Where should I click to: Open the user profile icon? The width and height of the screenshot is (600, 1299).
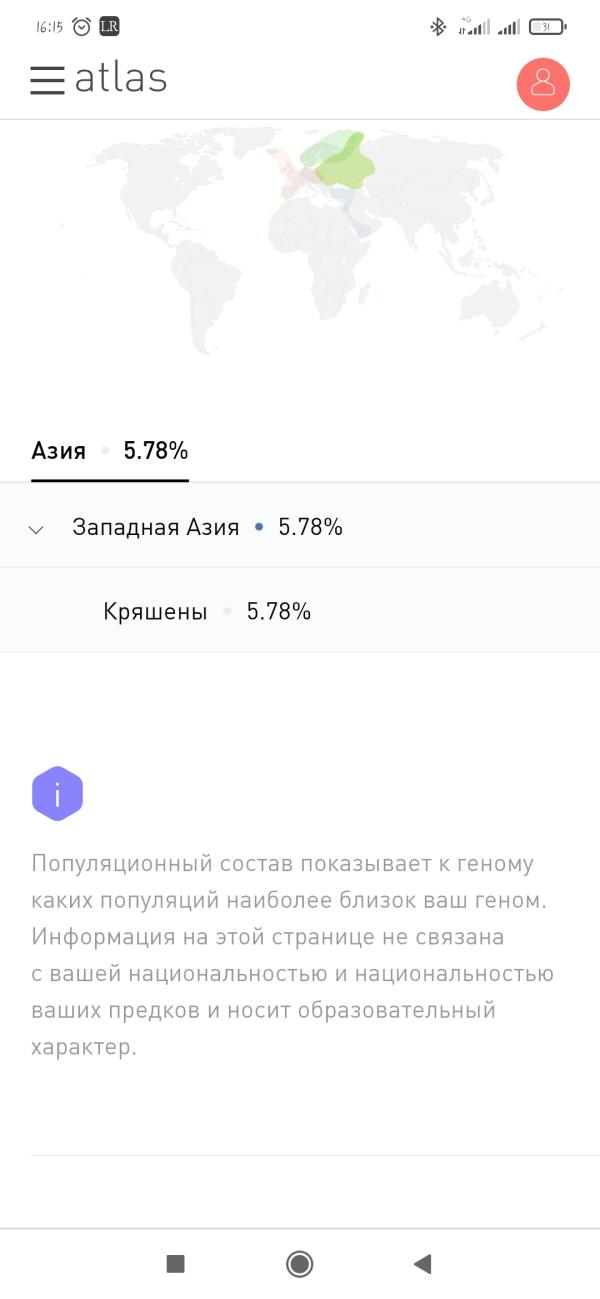pyautogui.click(x=543, y=84)
